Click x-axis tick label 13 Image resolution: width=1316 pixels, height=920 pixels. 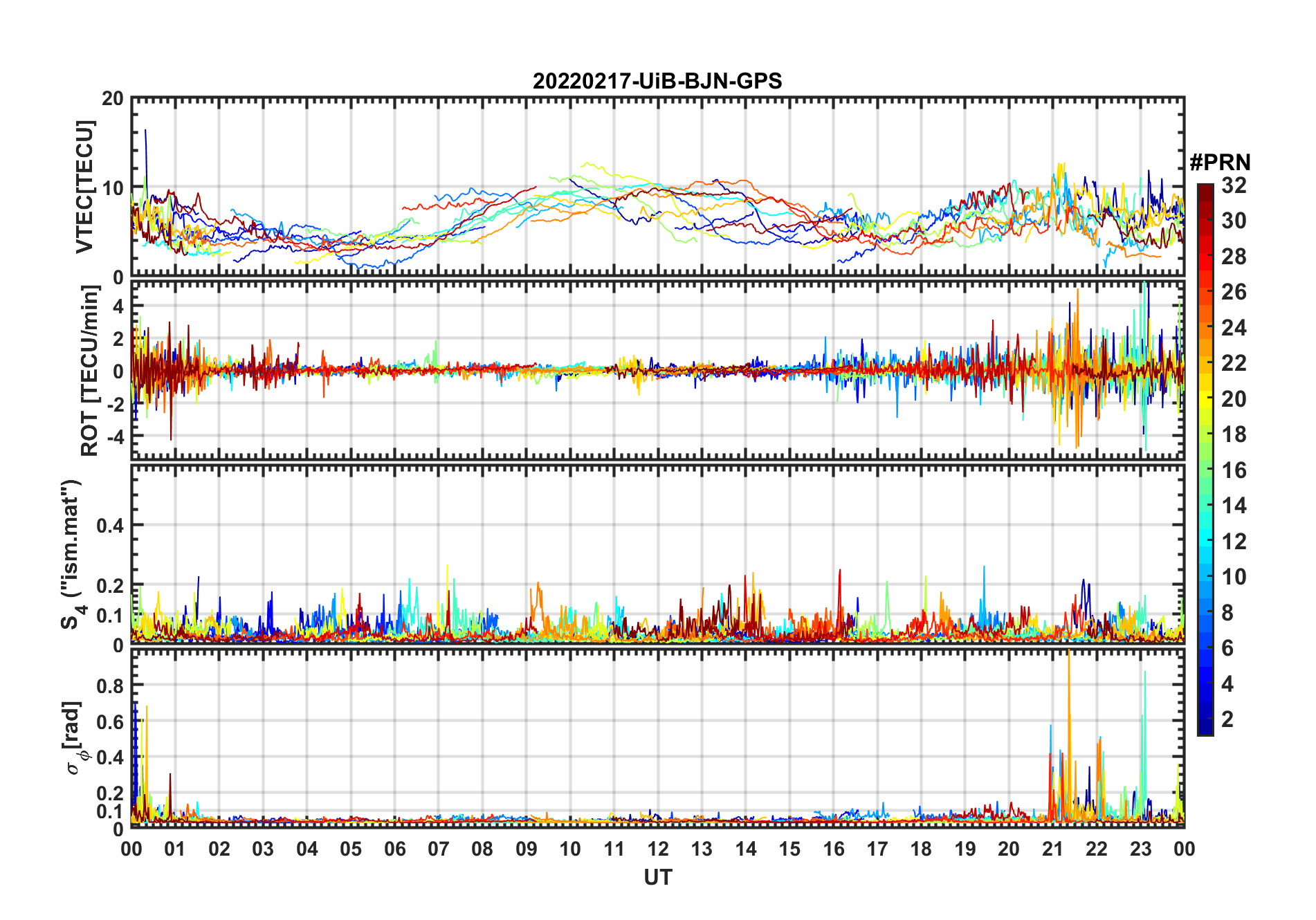702,849
